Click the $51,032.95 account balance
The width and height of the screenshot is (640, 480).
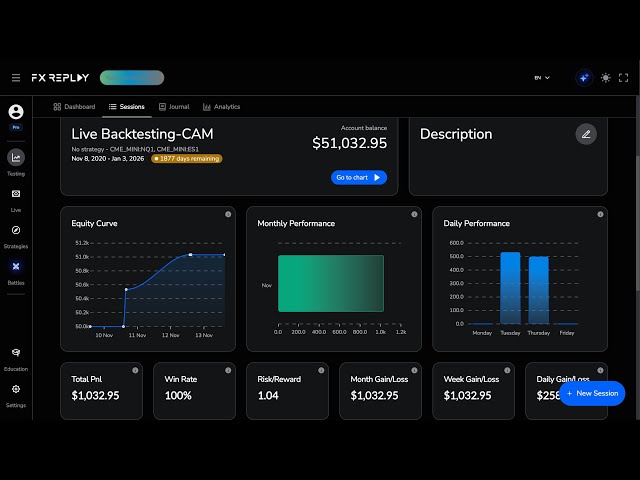tap(349, 143)
